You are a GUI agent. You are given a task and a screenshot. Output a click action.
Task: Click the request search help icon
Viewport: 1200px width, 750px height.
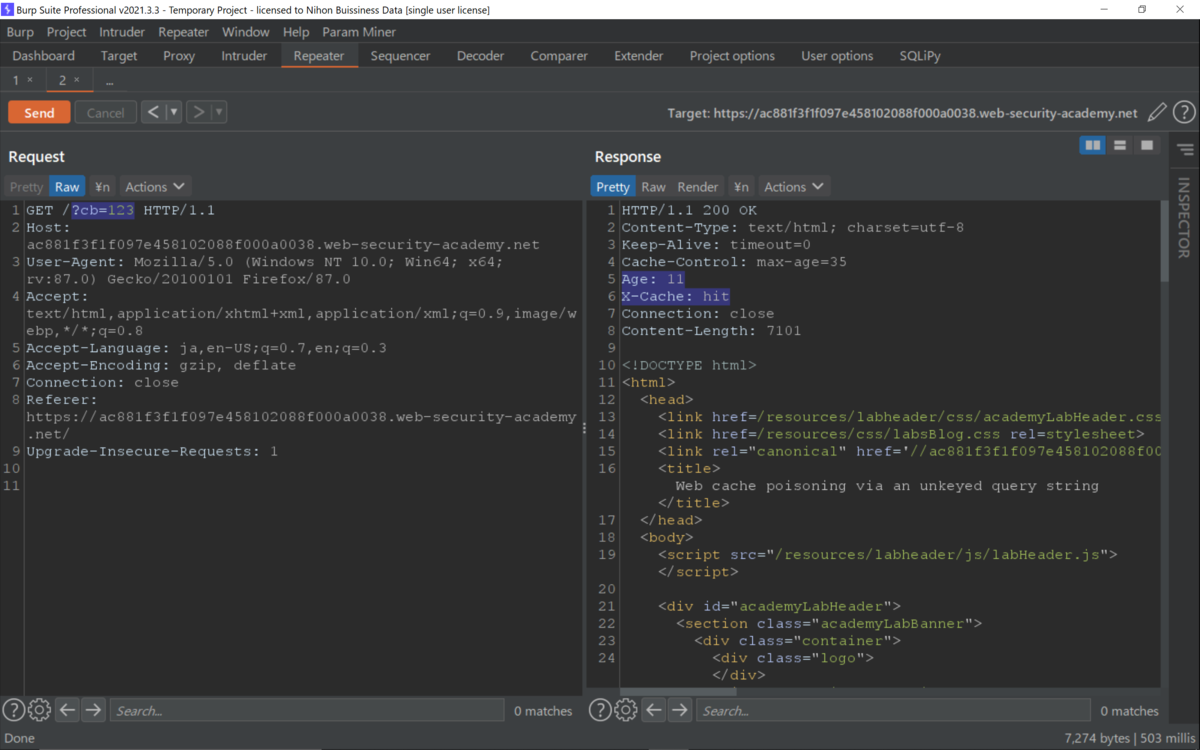coord(13,710)
